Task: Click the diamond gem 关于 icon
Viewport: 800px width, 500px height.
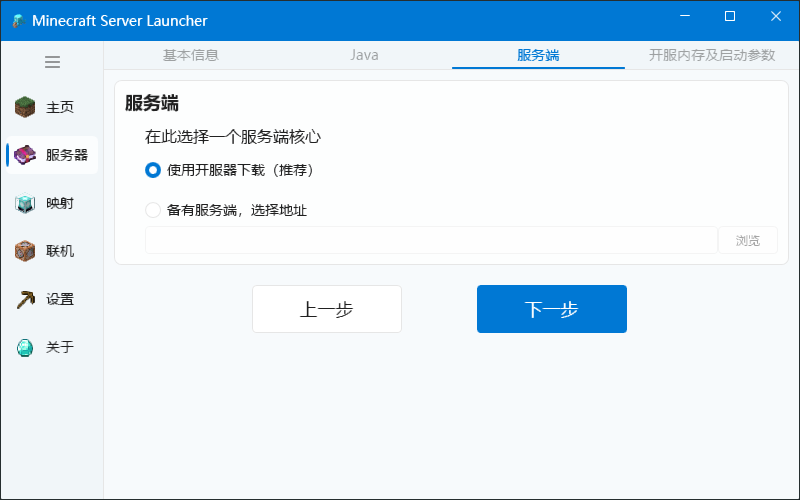Action: [x=26, y=347]
